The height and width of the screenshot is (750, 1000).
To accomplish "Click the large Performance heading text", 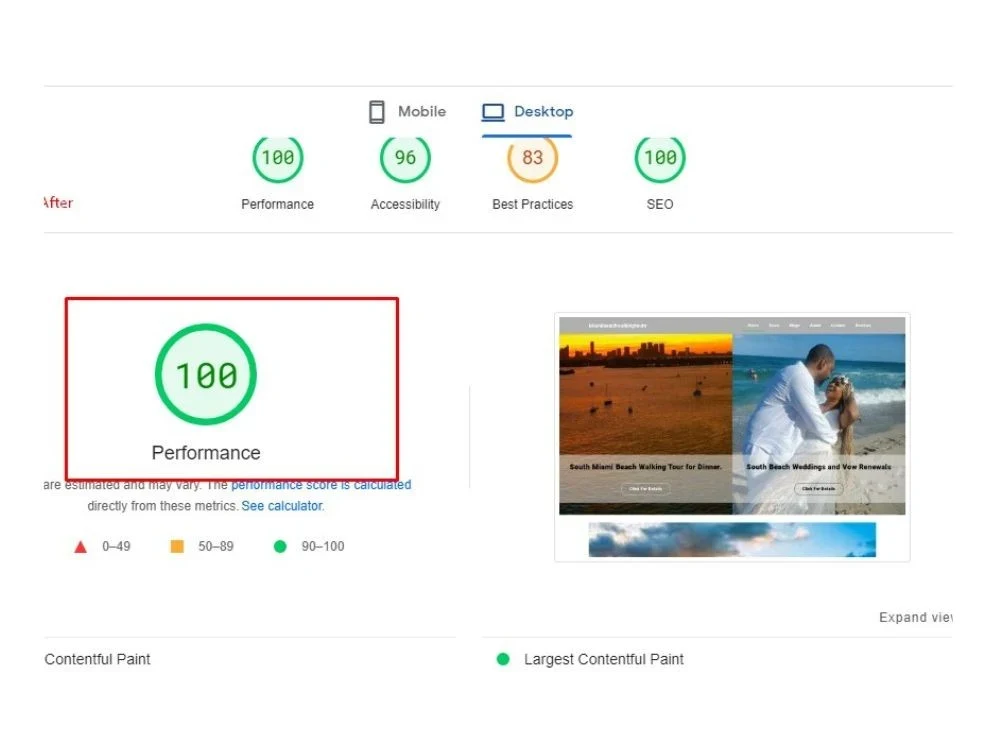I will coord(206,453).
